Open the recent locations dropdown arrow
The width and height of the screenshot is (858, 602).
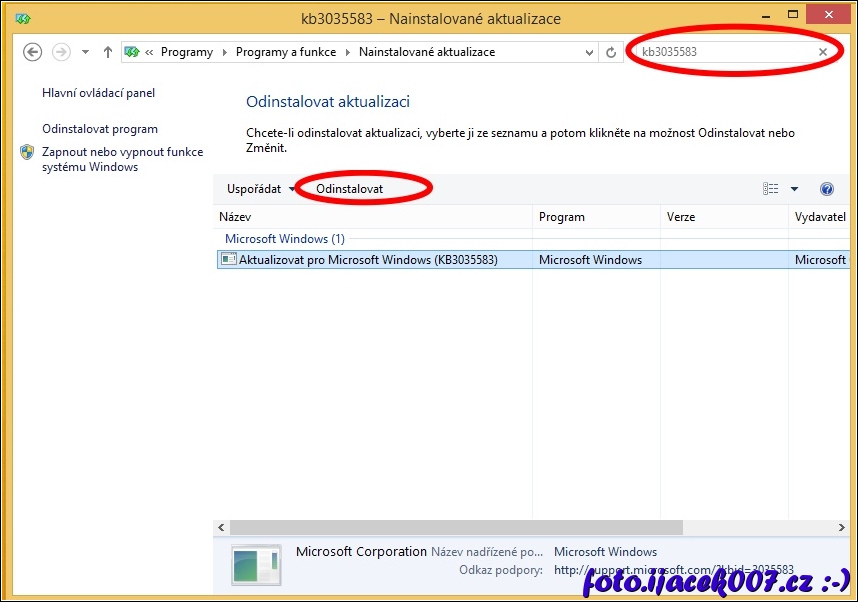coord(85,52)
